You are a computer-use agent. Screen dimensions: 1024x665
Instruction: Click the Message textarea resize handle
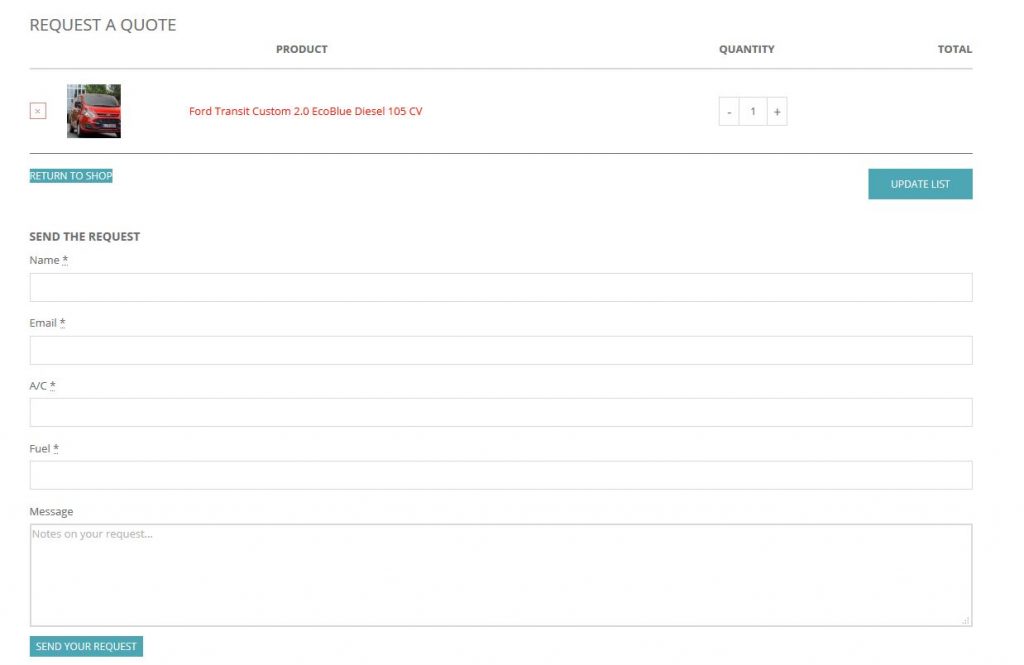tap(965, 621)
